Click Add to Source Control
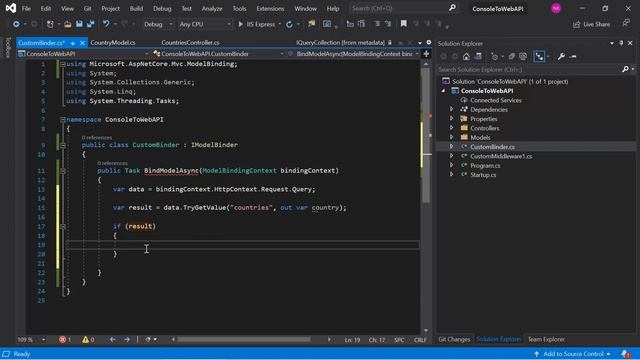 point(572,354)
